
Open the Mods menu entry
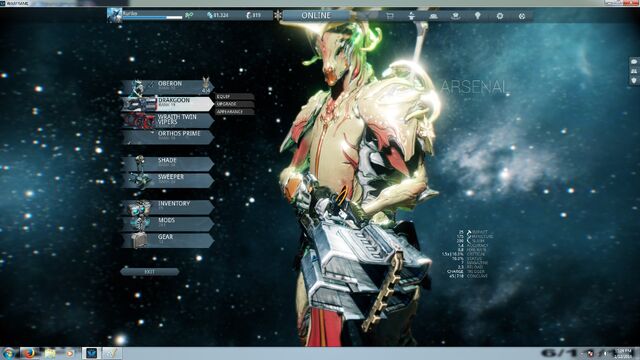tap(167, 224)
